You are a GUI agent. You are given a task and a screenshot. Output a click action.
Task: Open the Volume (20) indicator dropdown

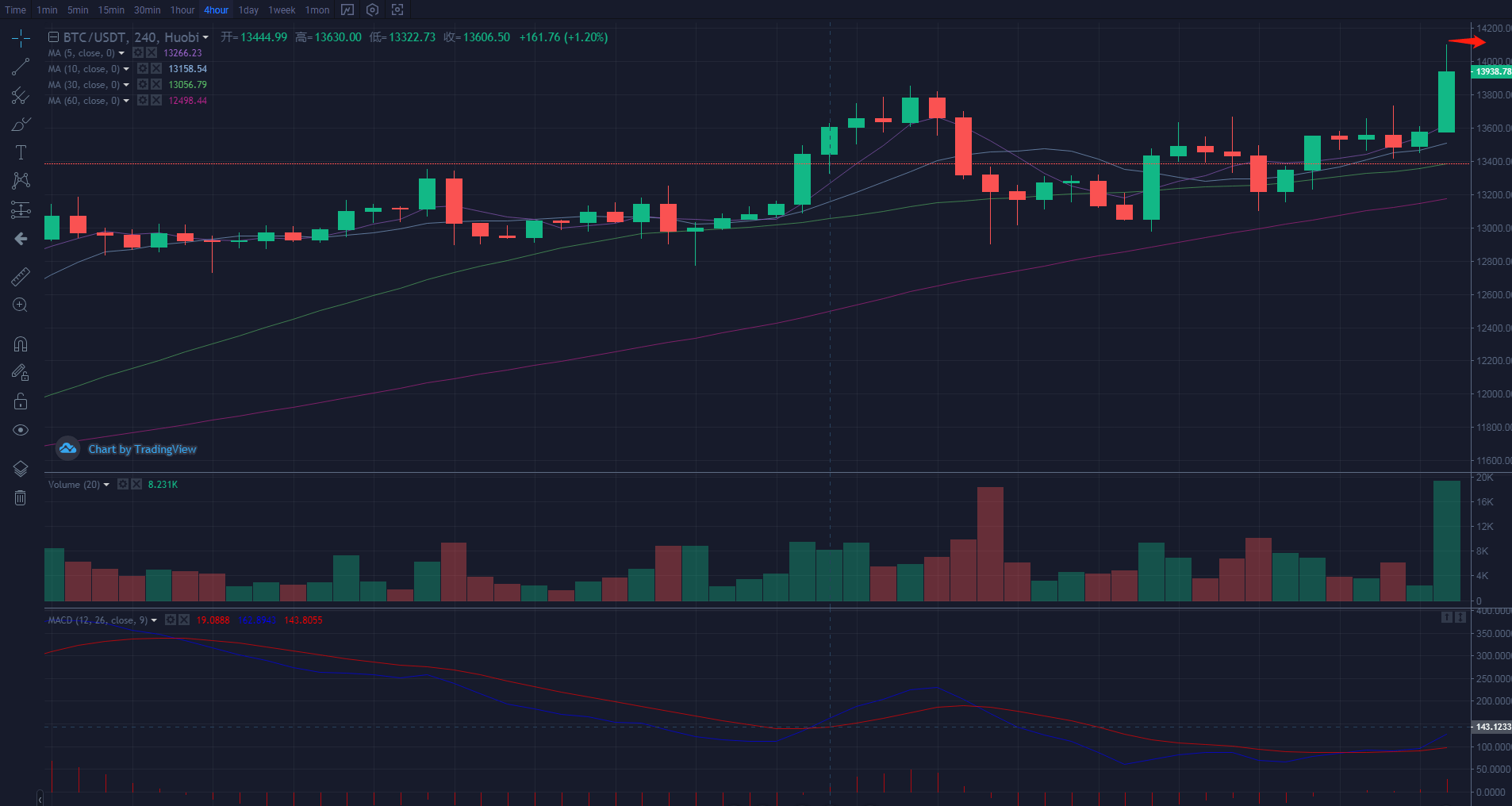tap(106, 485)
